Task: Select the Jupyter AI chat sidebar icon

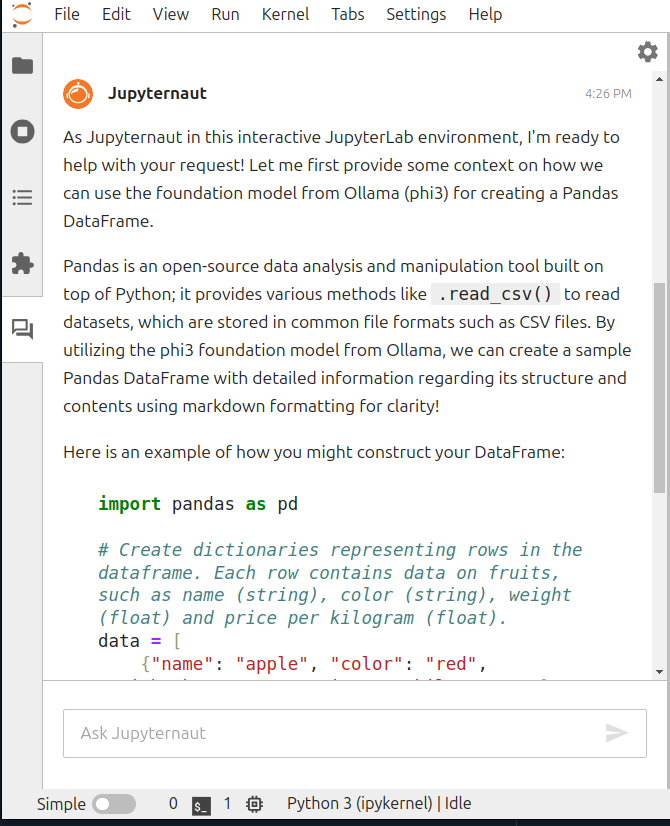Action: (23, 330)
